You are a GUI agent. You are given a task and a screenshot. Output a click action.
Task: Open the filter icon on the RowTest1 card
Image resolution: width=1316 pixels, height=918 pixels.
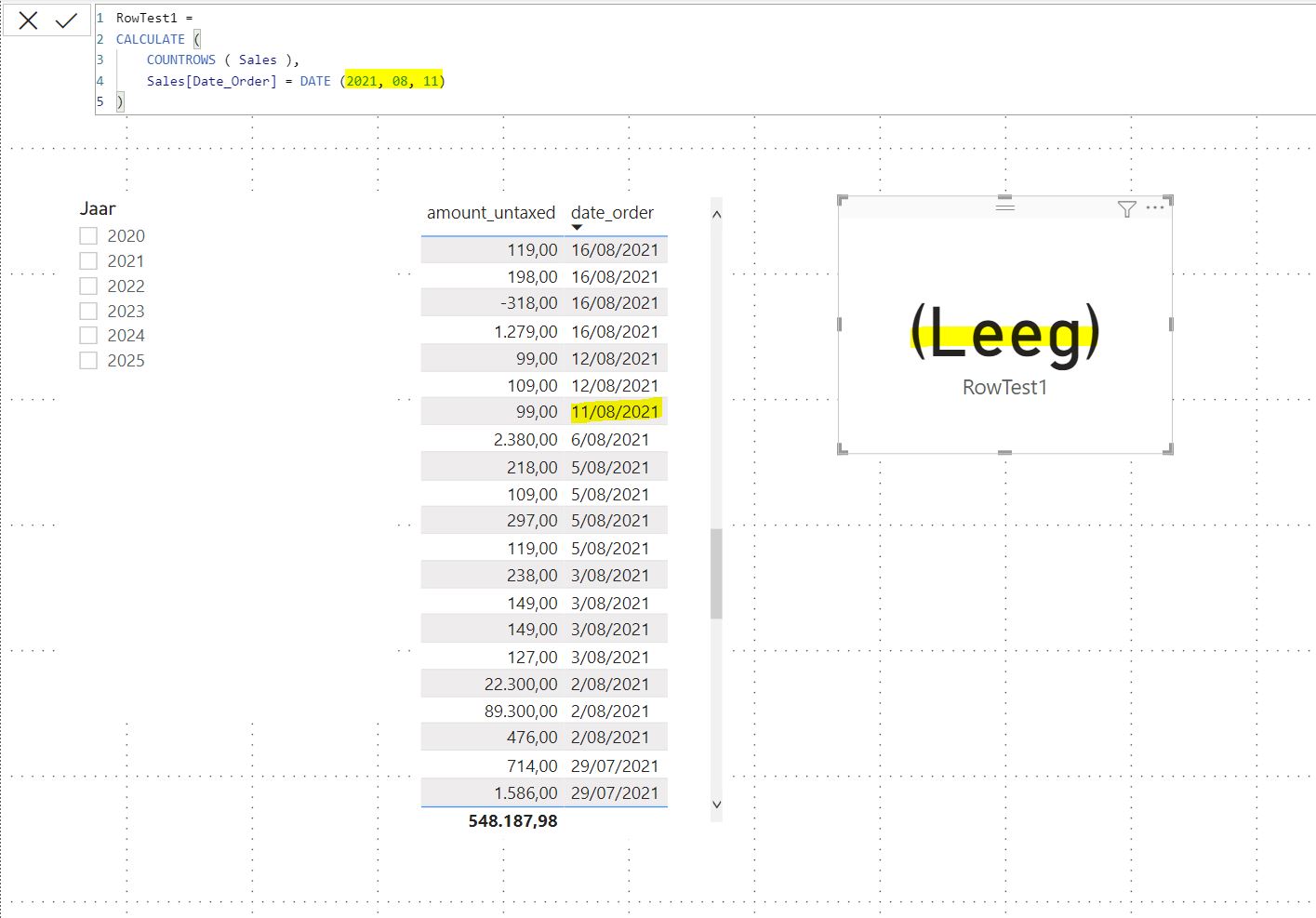pos(1126,209)
